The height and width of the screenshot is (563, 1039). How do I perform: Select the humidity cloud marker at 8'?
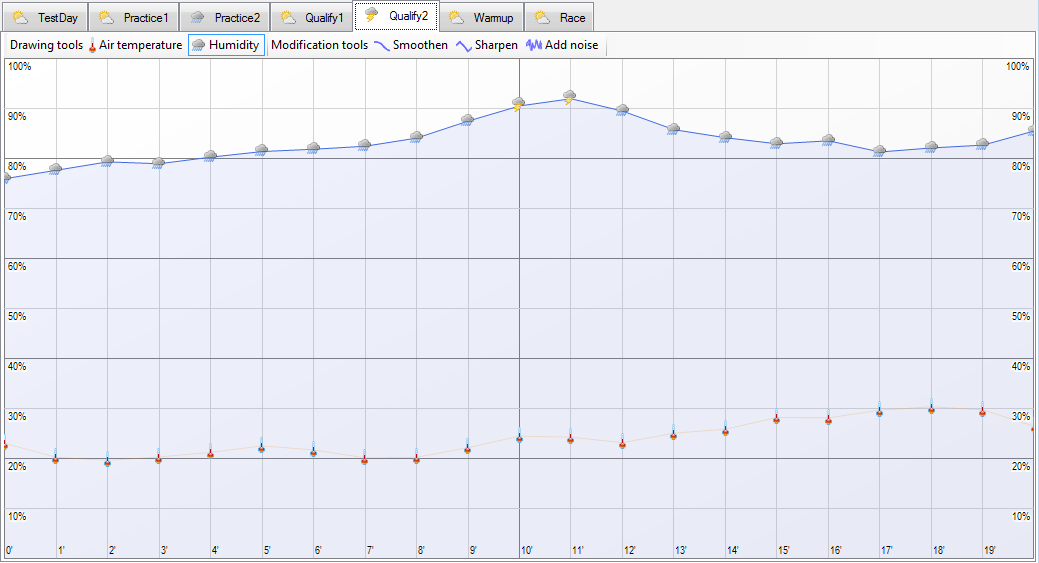coord(416,137)
